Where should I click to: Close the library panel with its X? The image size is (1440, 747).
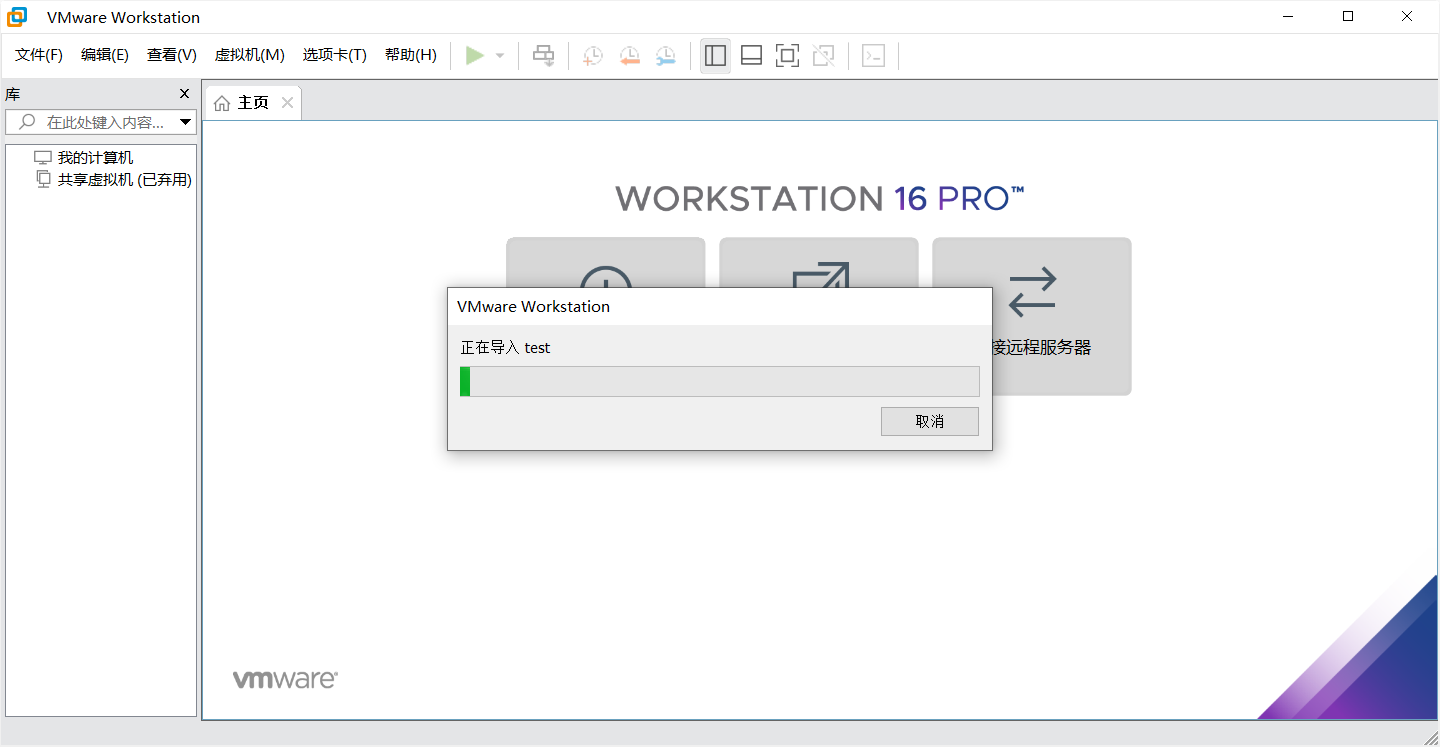click(184, 93)
